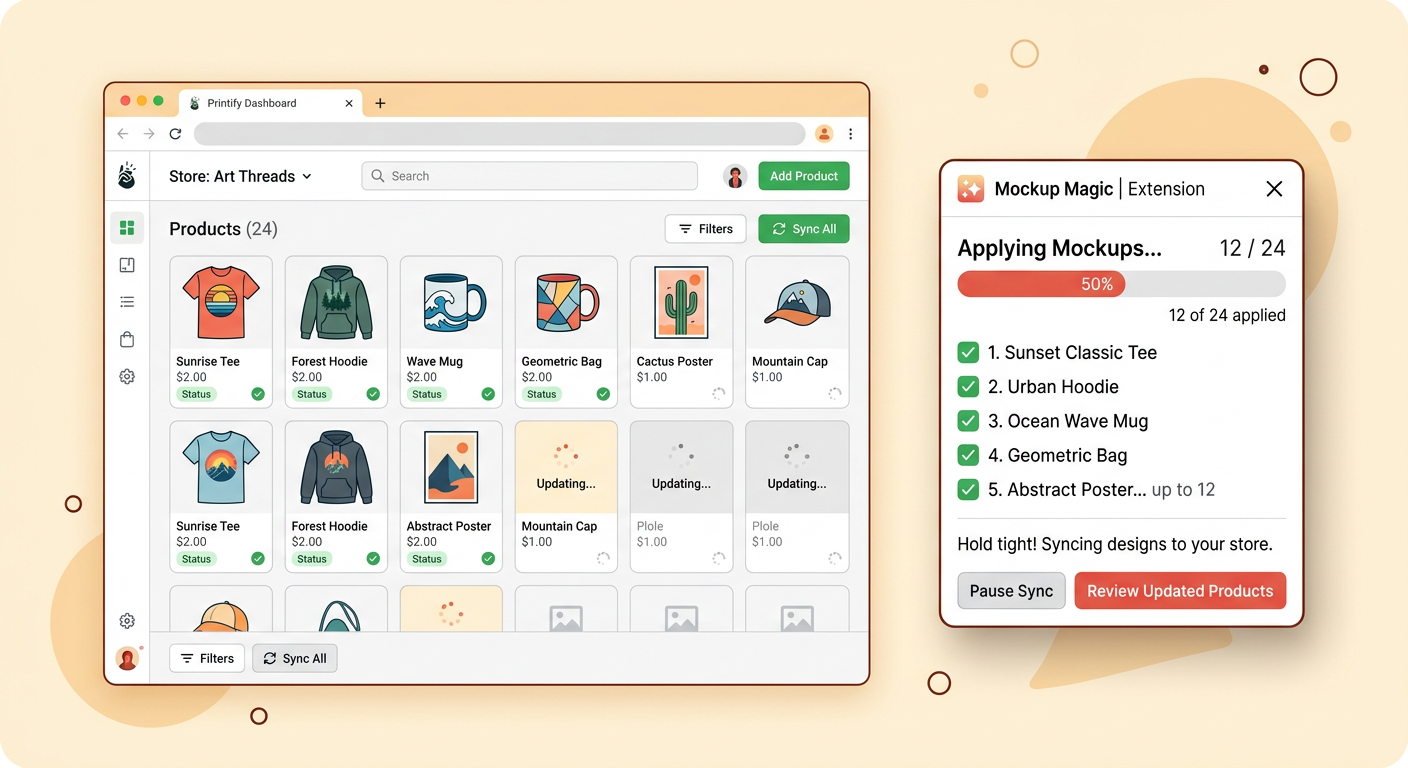Click the 'Applying Mockups...' heading
This screenshot has width=1408, height=768.
click(x=1060, y=248)
